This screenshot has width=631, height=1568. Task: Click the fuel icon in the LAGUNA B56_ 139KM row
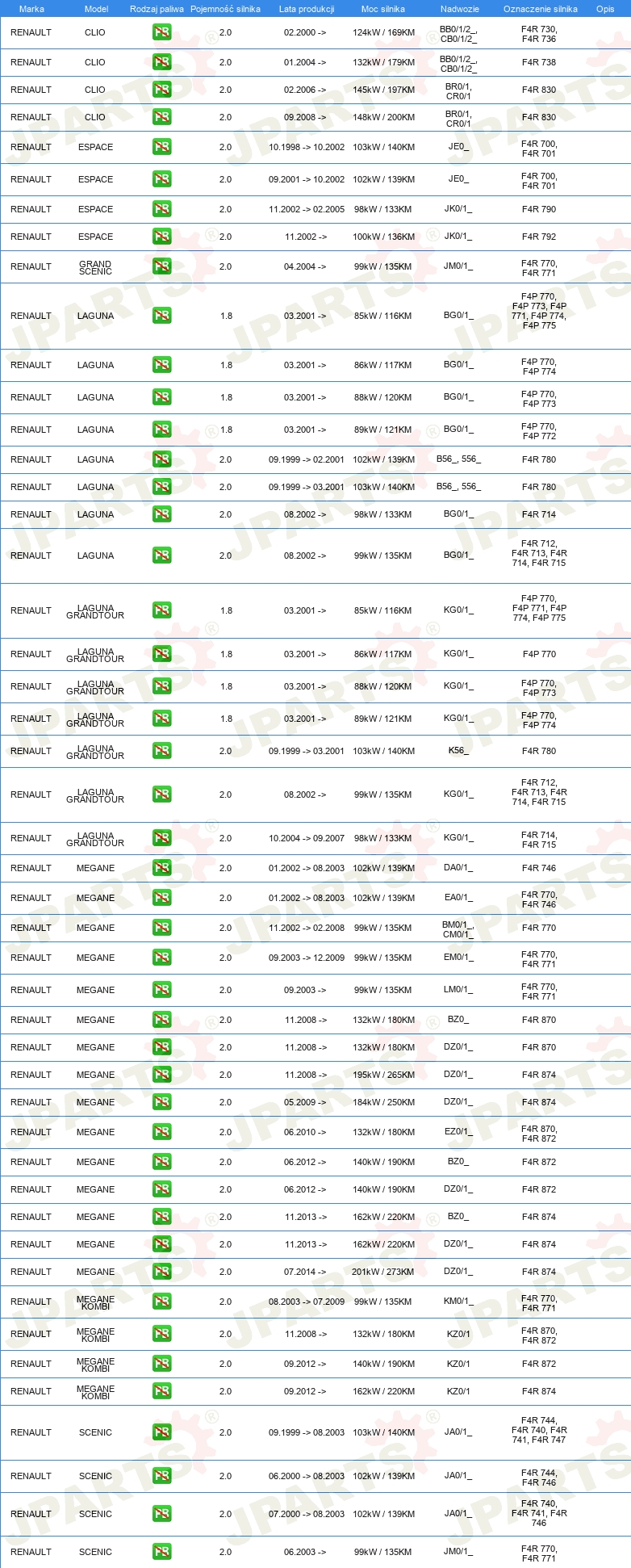click(161, 459)
